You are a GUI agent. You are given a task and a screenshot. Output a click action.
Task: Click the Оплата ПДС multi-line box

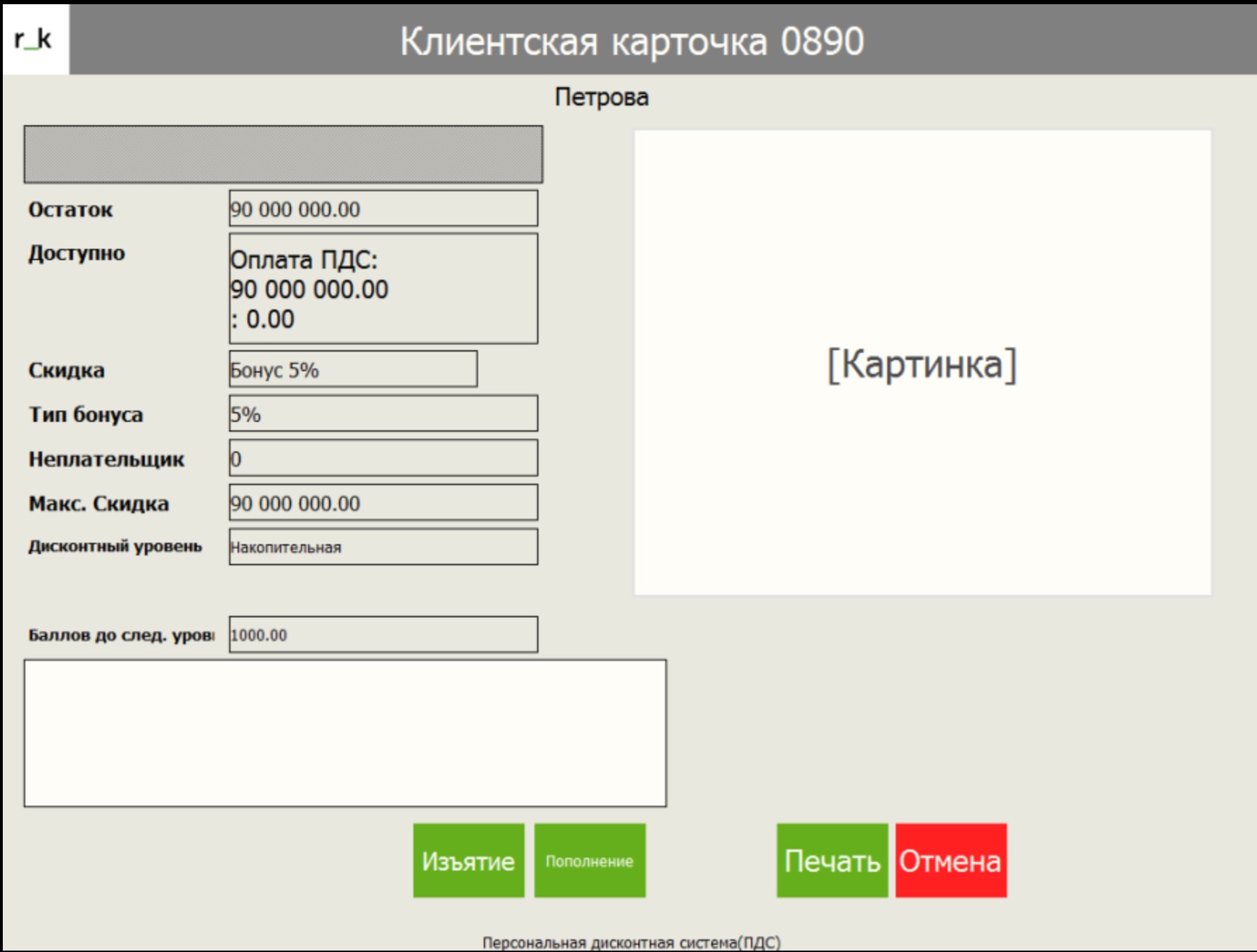tap(383, 289)
